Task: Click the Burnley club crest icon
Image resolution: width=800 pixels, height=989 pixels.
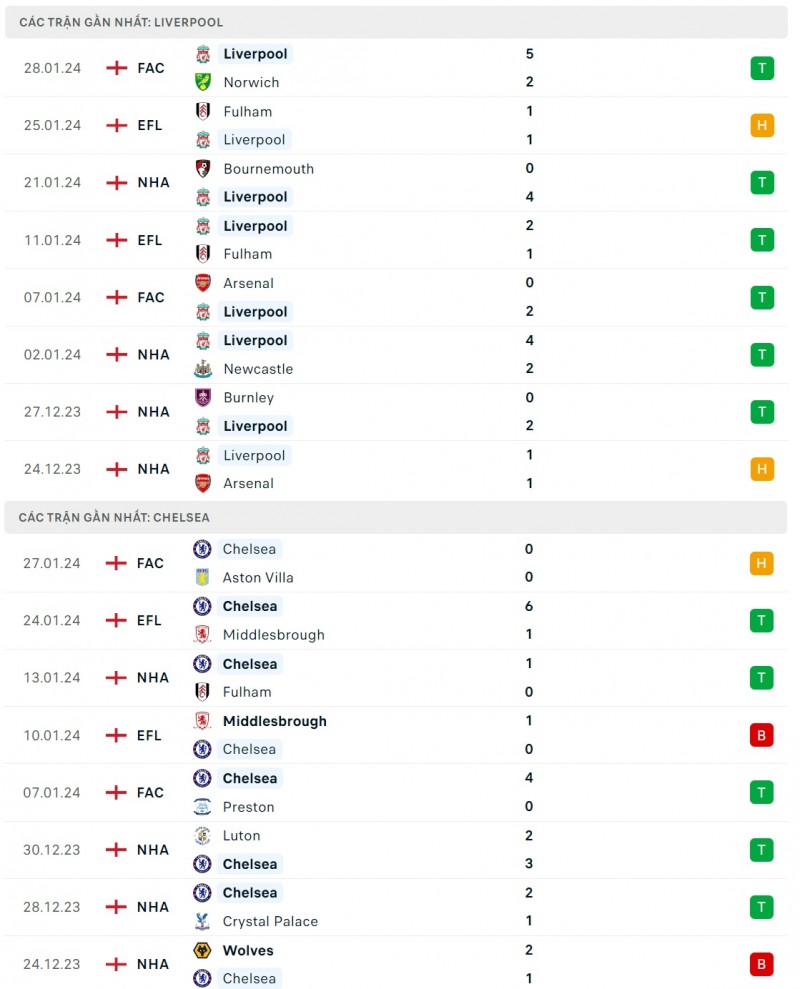Action: pos(203,397)
